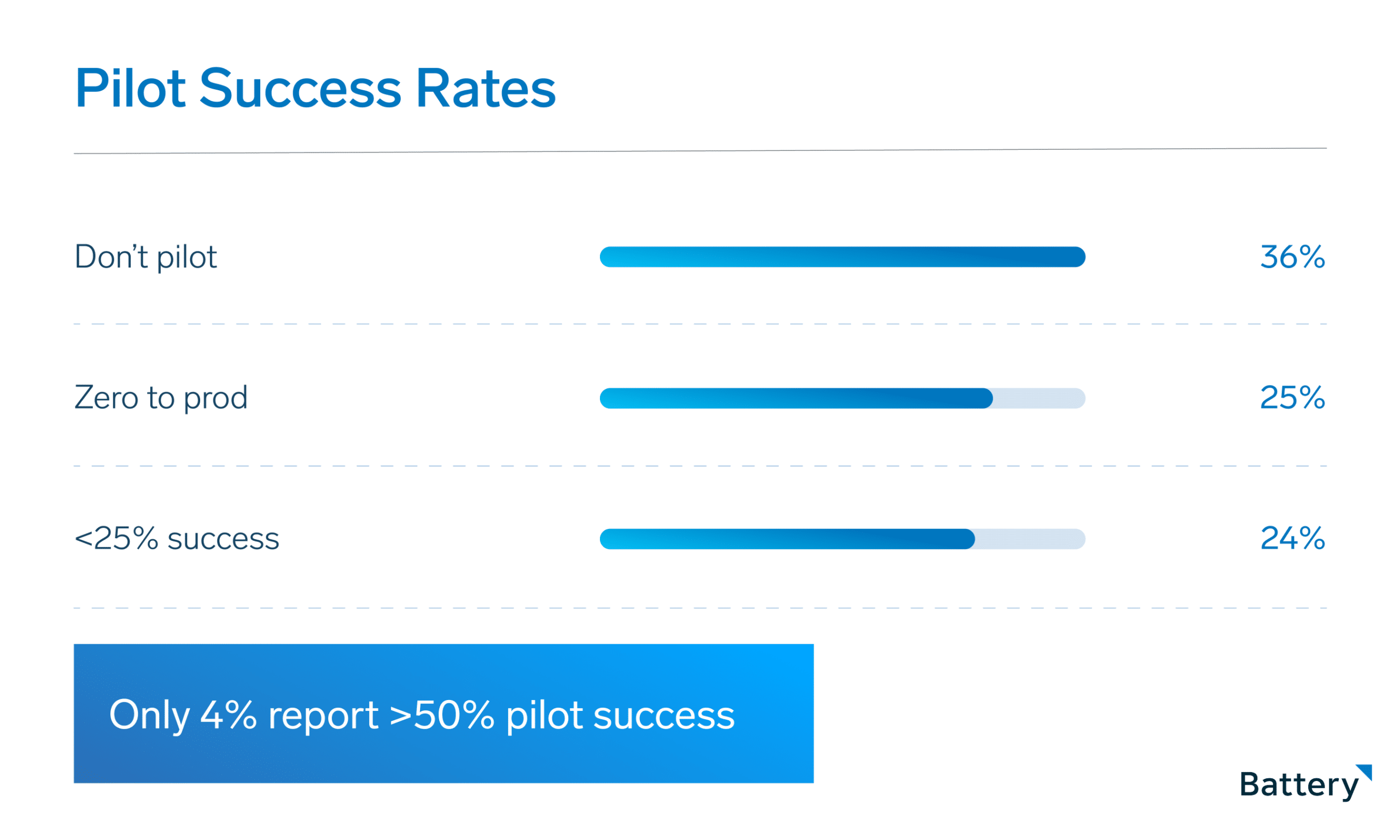Select the "Zero to prod" row label
1400x840 pixels.
[161, 398]
